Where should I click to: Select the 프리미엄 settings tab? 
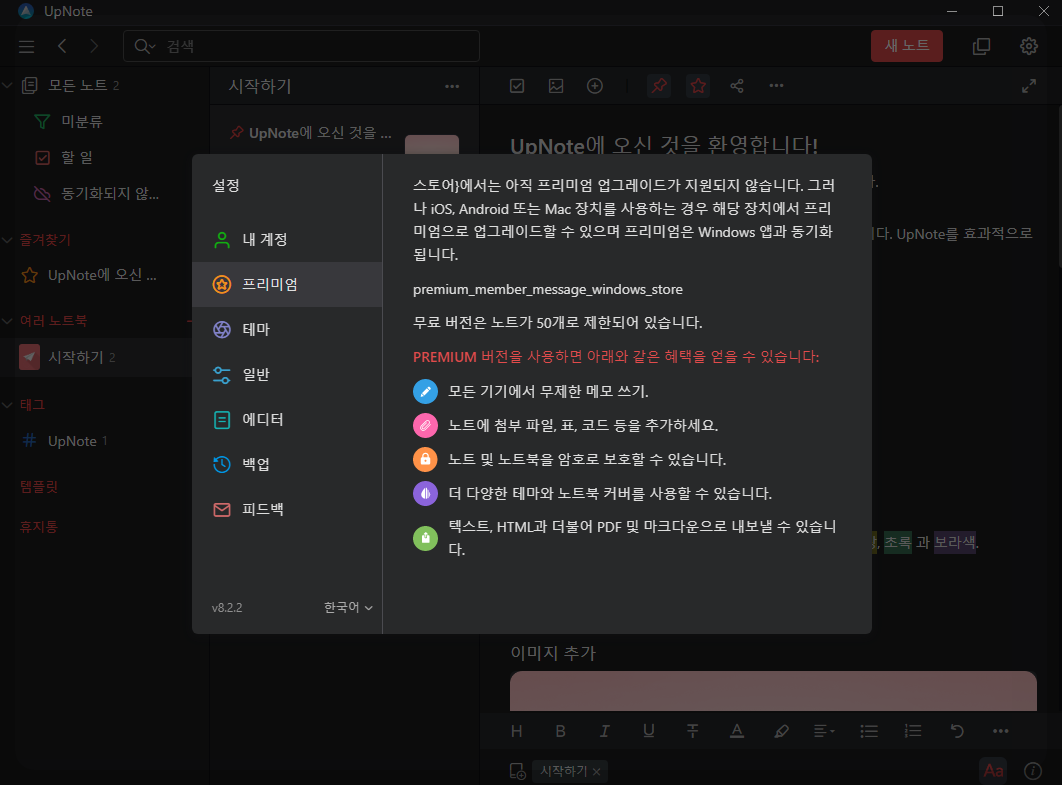pyautogui.click(x=287, y=284)
